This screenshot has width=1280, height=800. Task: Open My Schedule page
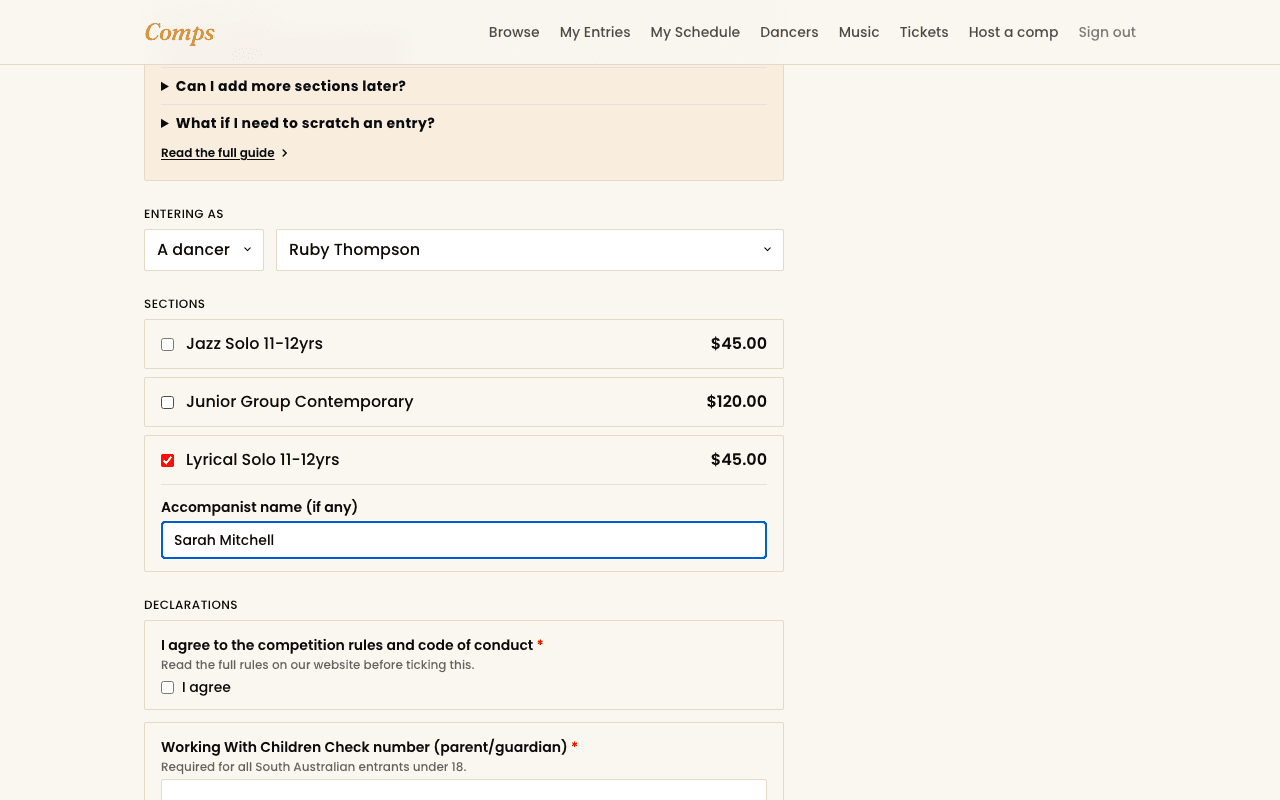pos(695,32)
